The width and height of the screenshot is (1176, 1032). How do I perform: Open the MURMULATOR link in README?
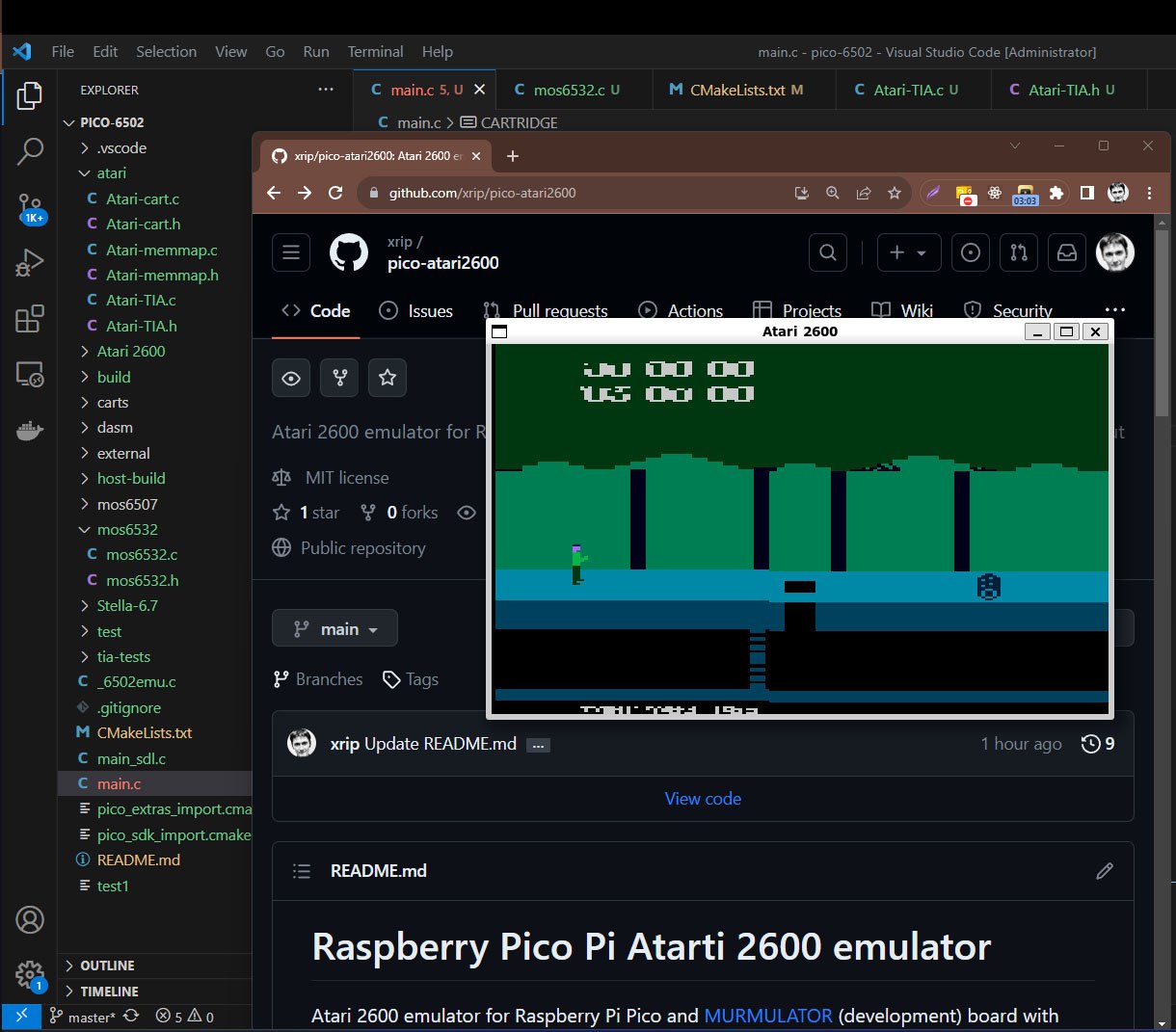768,1016
